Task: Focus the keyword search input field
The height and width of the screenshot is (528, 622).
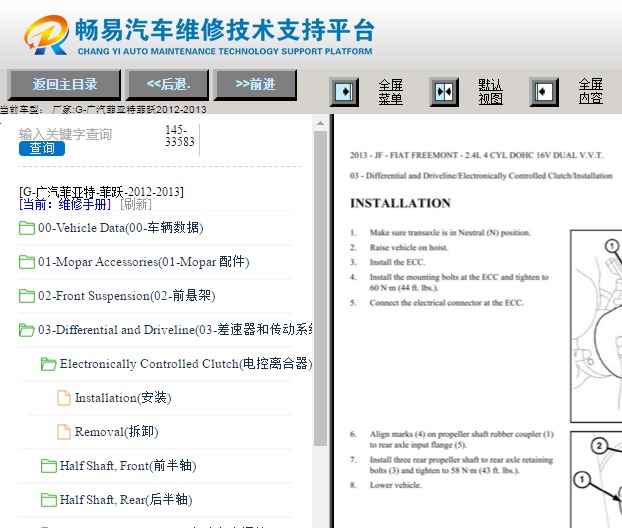Action: (x=87, y=134)
